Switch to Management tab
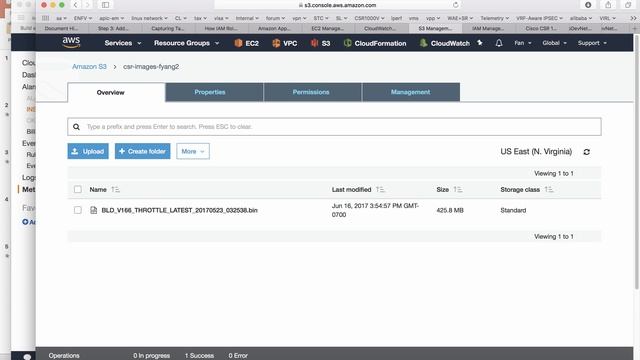The image size is (640, 360). 411,92
